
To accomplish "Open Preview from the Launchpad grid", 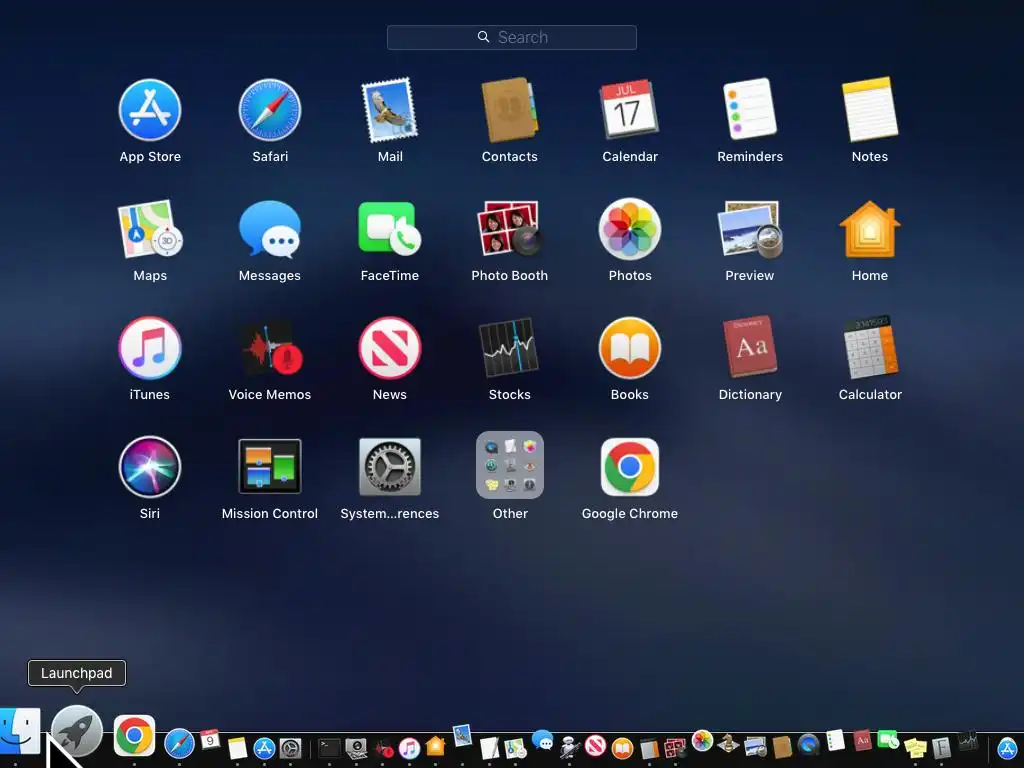I will point(750,229).
